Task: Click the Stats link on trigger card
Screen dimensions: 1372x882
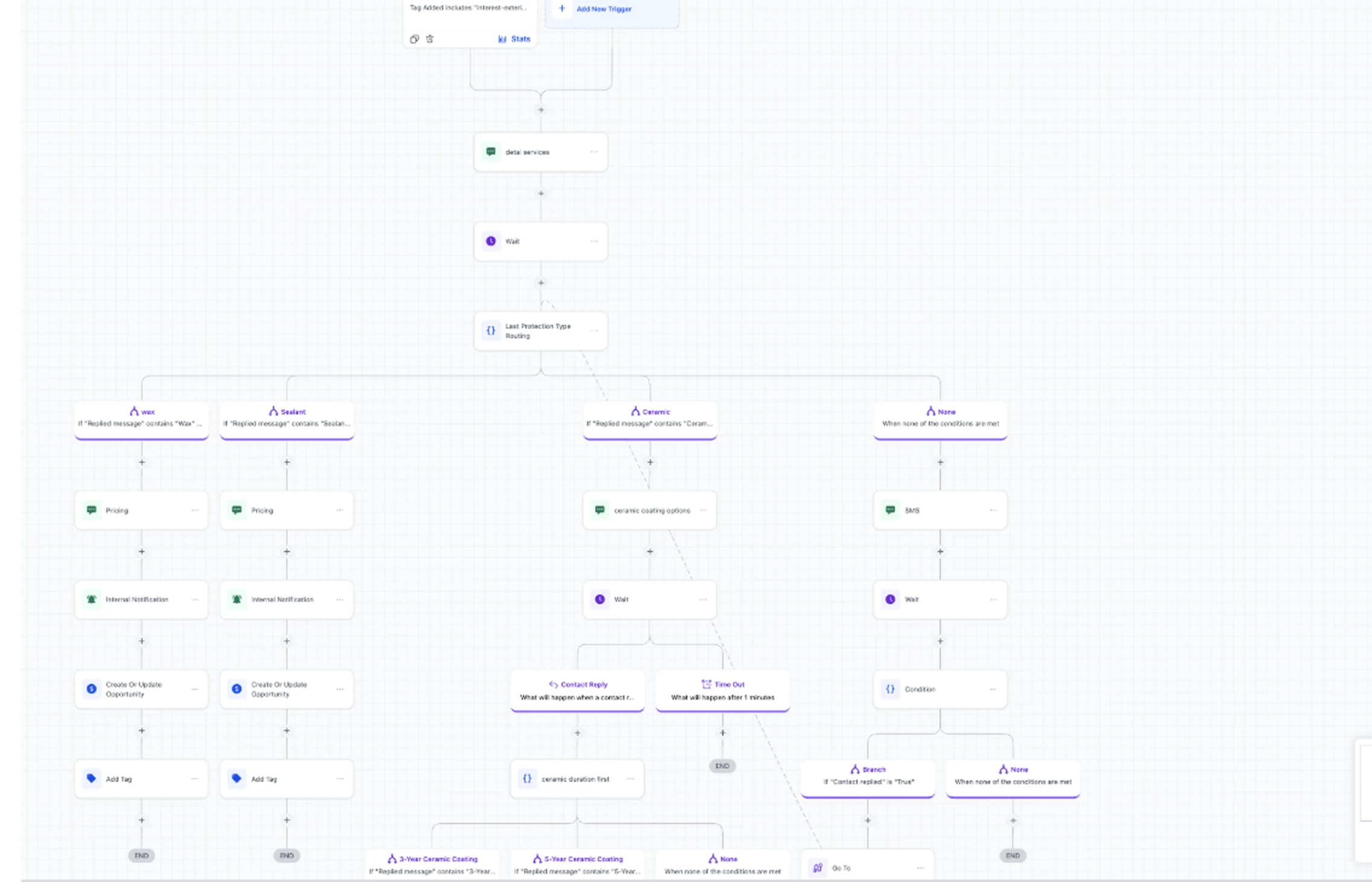Action: 514,39
